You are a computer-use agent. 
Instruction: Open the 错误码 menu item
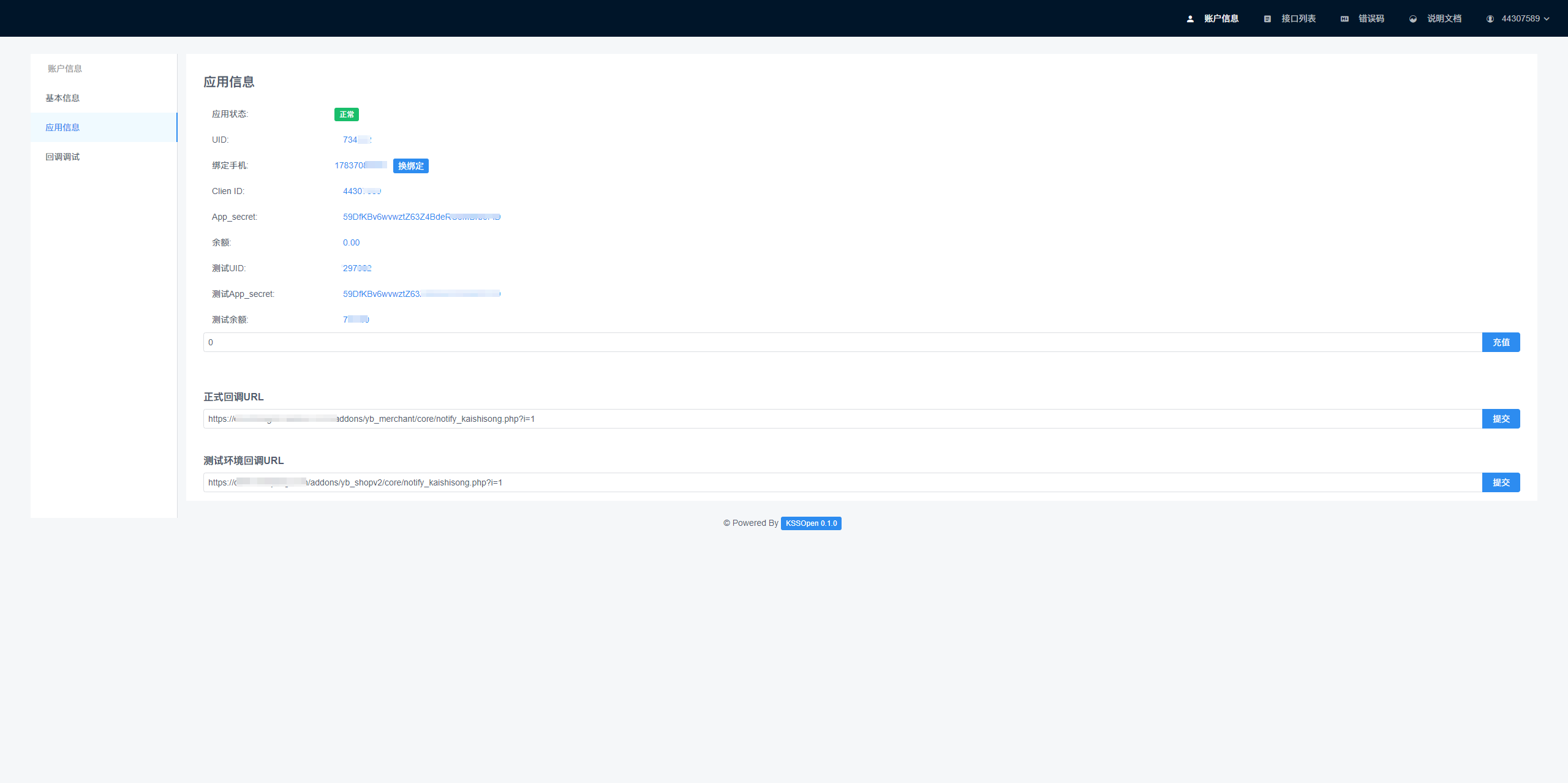(1371, 19)
